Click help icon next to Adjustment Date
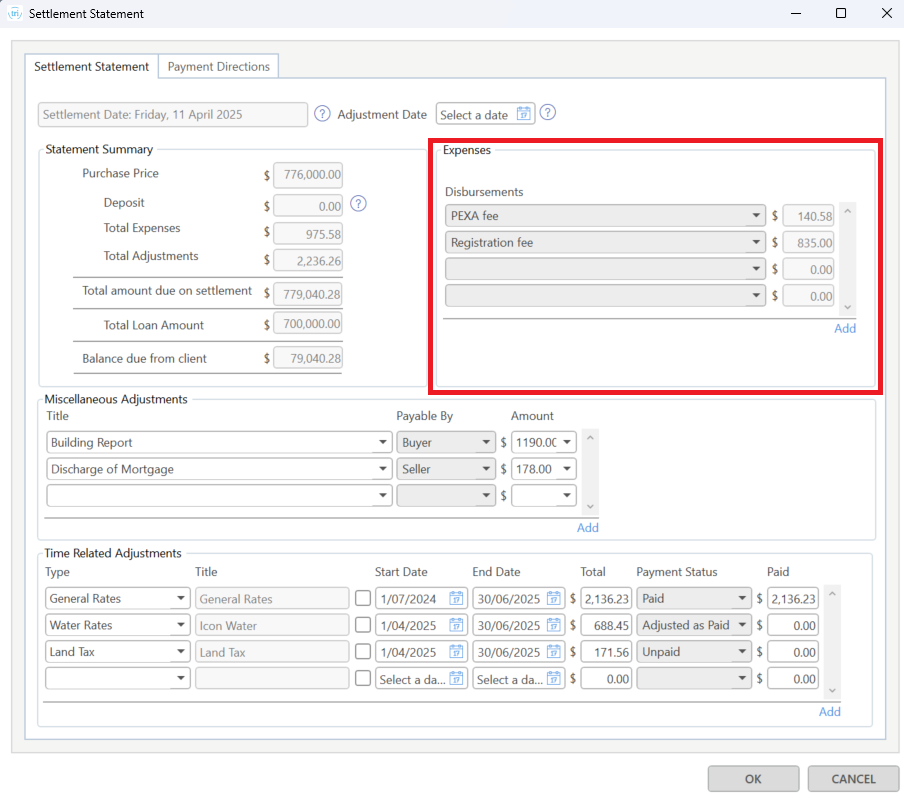This screenshot has width=904, height=799. (x=547, y=114)
